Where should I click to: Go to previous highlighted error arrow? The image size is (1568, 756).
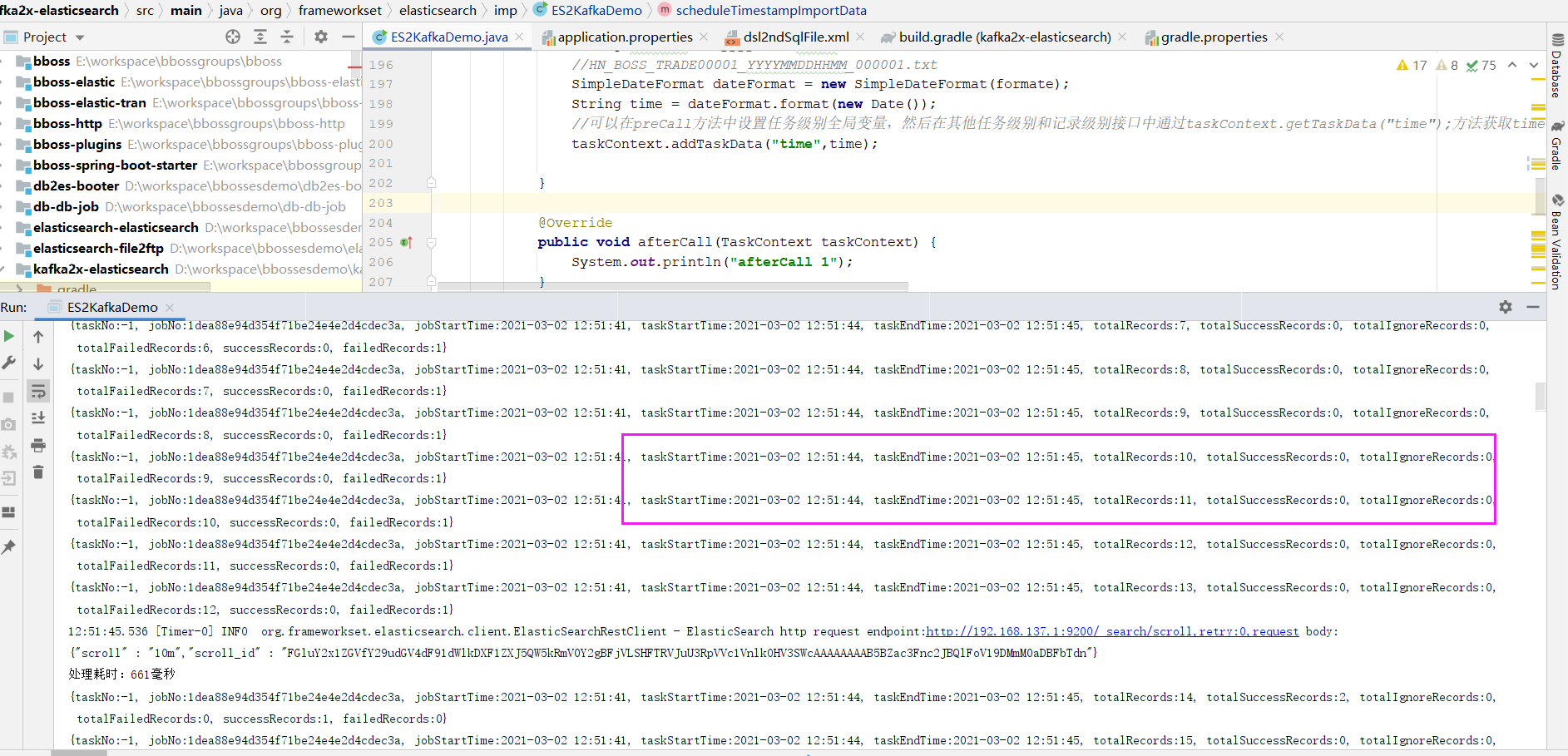point(1512,65)
